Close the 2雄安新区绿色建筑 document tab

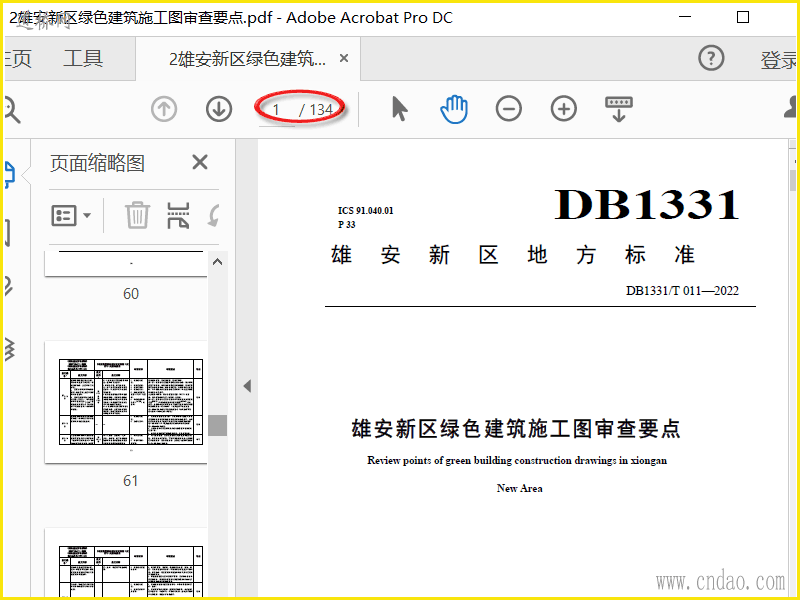click(x=344, y=58)
